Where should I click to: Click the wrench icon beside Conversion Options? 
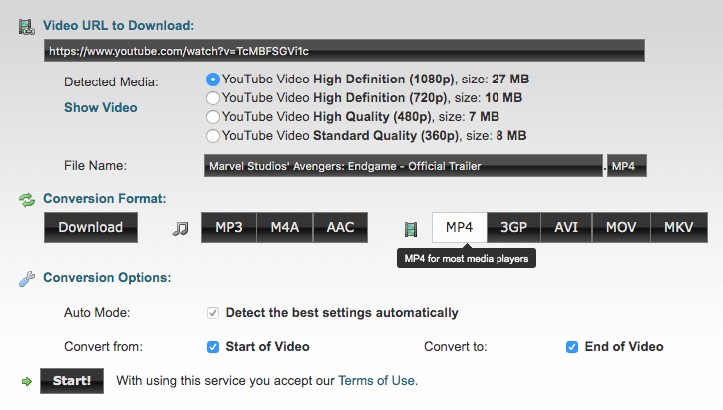click(27, 278)
